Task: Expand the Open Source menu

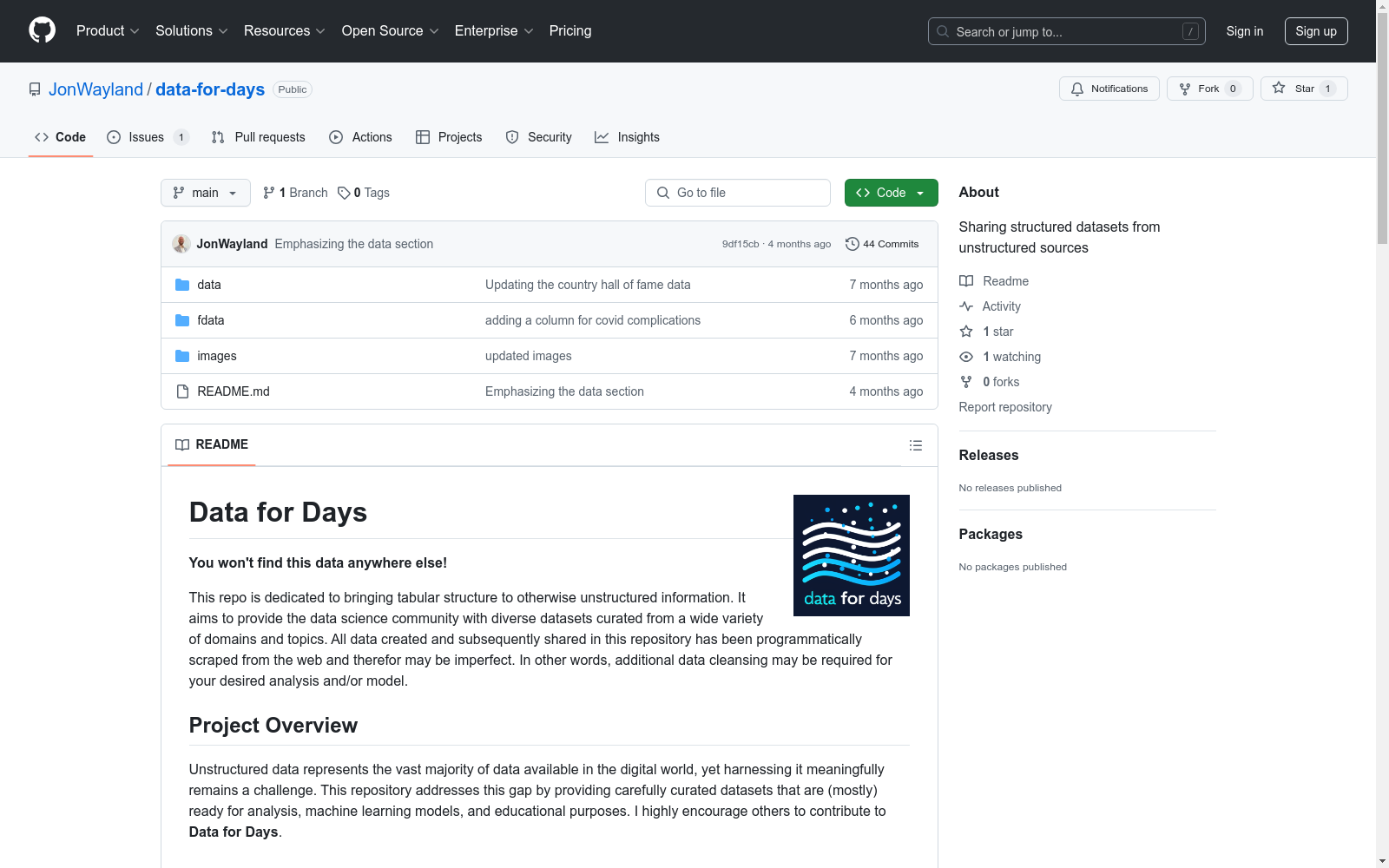Action: pyautogui.click(x=391, y=30)
